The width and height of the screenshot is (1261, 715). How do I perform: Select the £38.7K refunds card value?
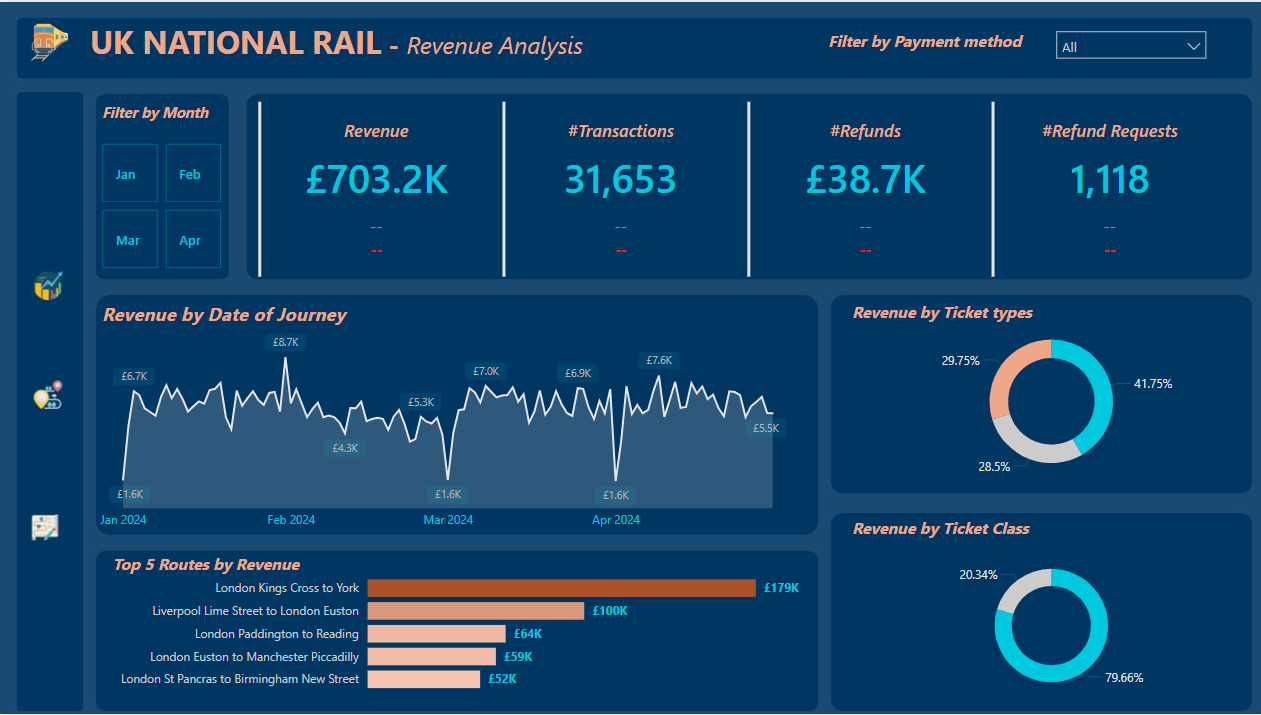click(x=866, y=180)
